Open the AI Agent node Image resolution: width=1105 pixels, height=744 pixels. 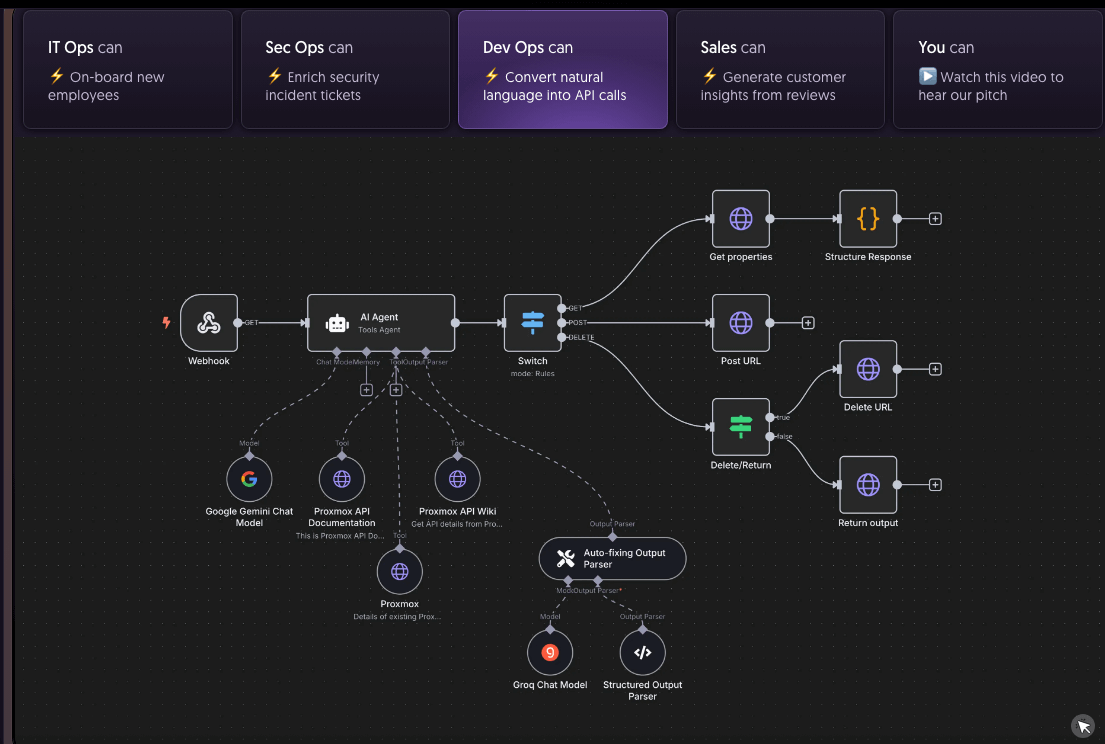tap(380, 323)
